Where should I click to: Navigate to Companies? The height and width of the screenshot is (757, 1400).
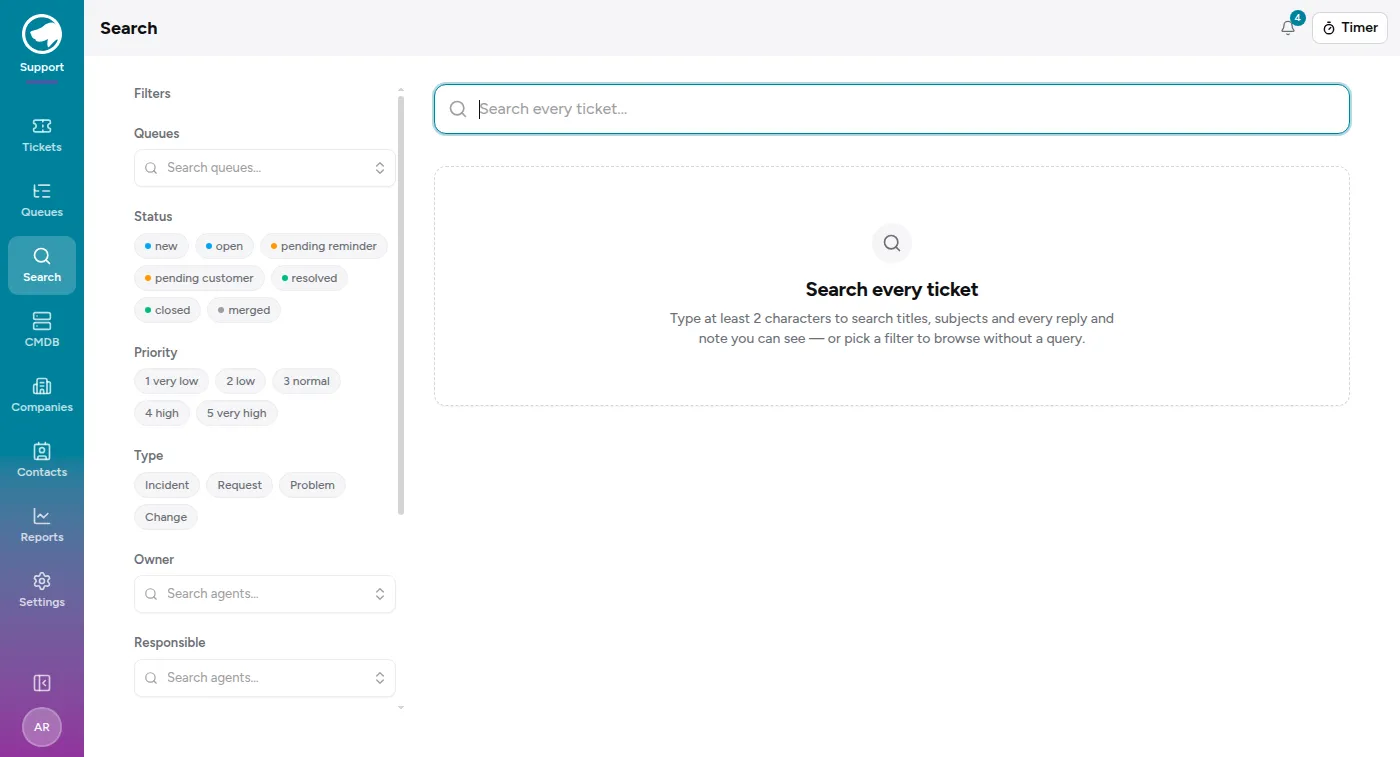tap(42, 395)
